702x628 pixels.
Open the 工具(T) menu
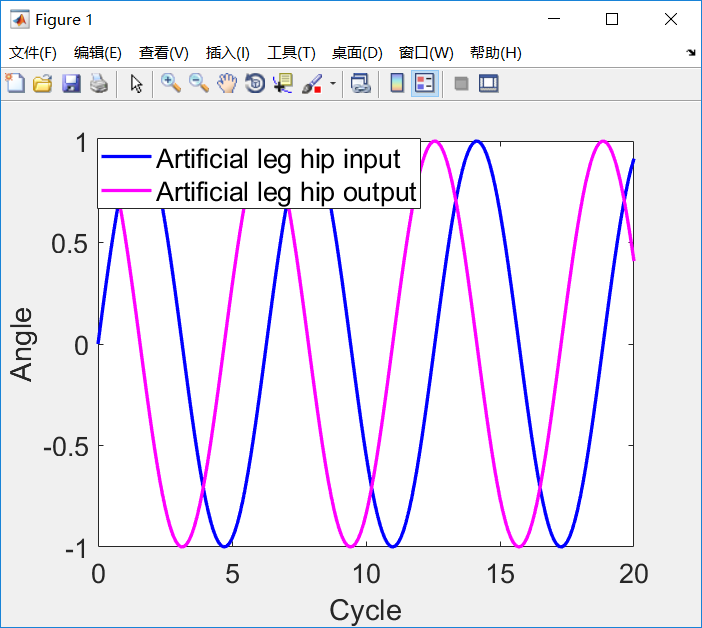pyautogui.click(x=291, y=53)
